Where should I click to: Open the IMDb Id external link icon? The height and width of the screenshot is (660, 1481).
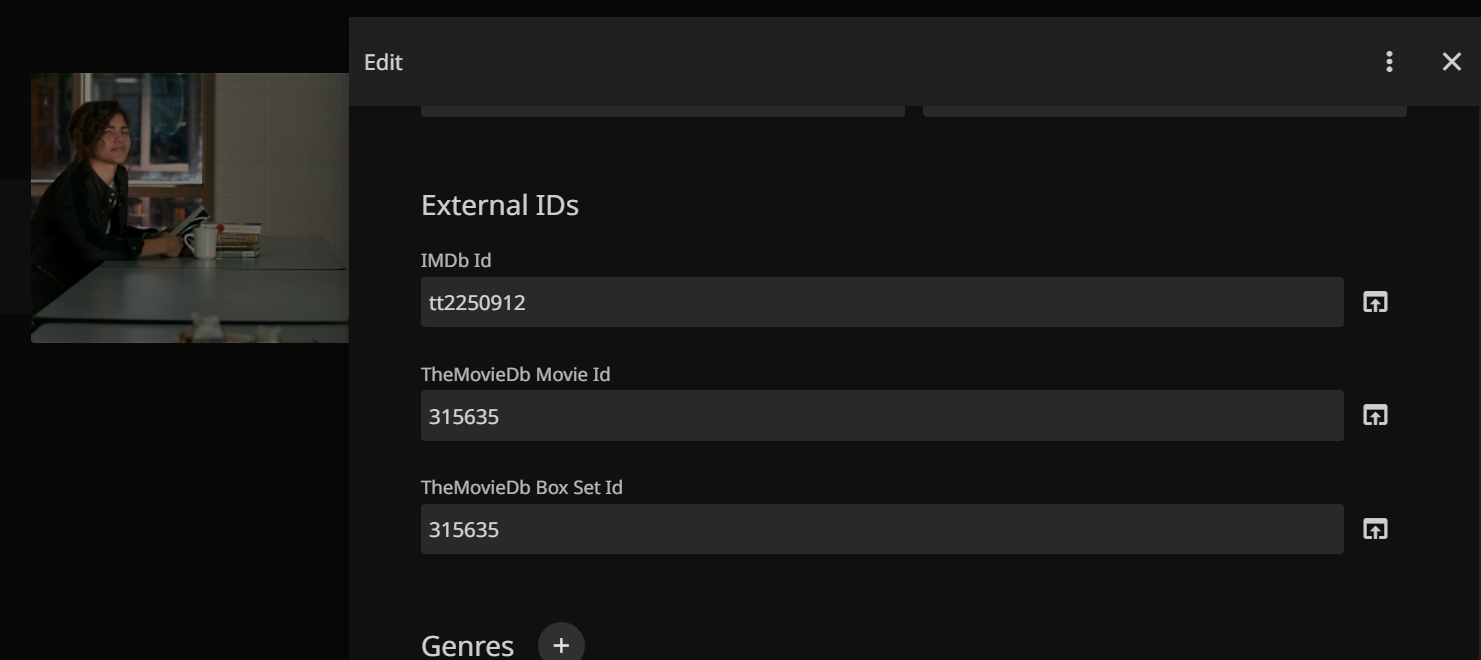pos(1375,302)
